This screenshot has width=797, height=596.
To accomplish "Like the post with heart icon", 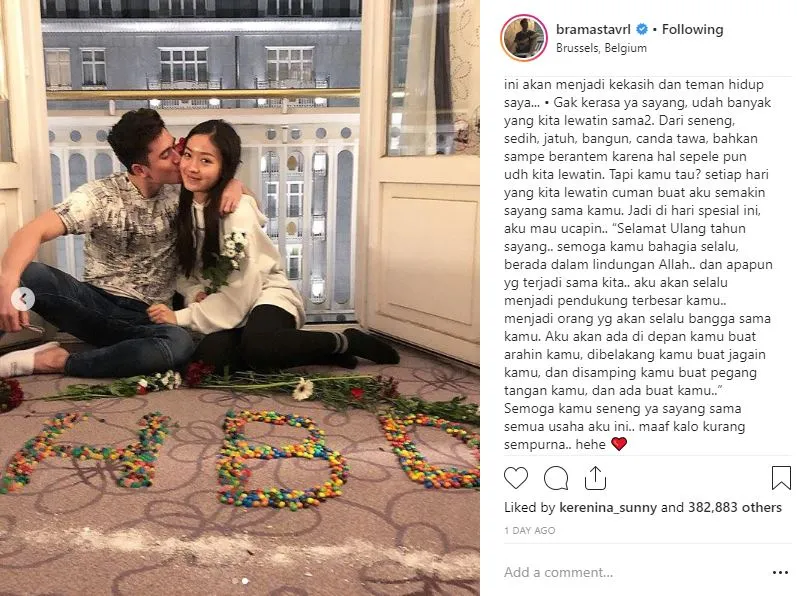I will (x=516, y=478).
